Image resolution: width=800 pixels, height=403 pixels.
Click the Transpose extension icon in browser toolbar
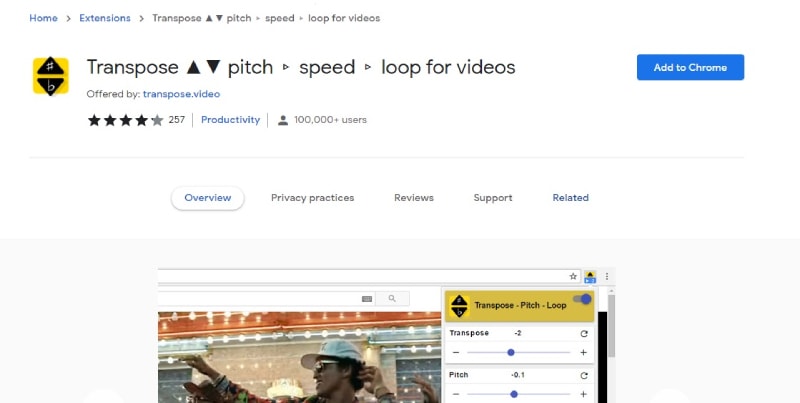(x=590, y=276)
